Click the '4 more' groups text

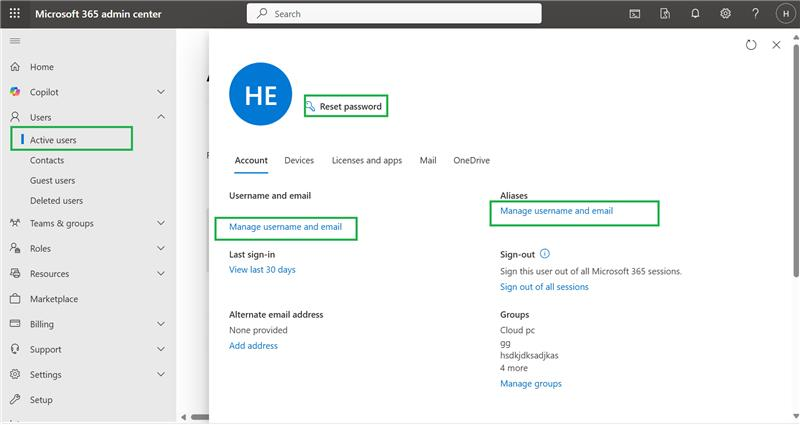pos(514,368)
